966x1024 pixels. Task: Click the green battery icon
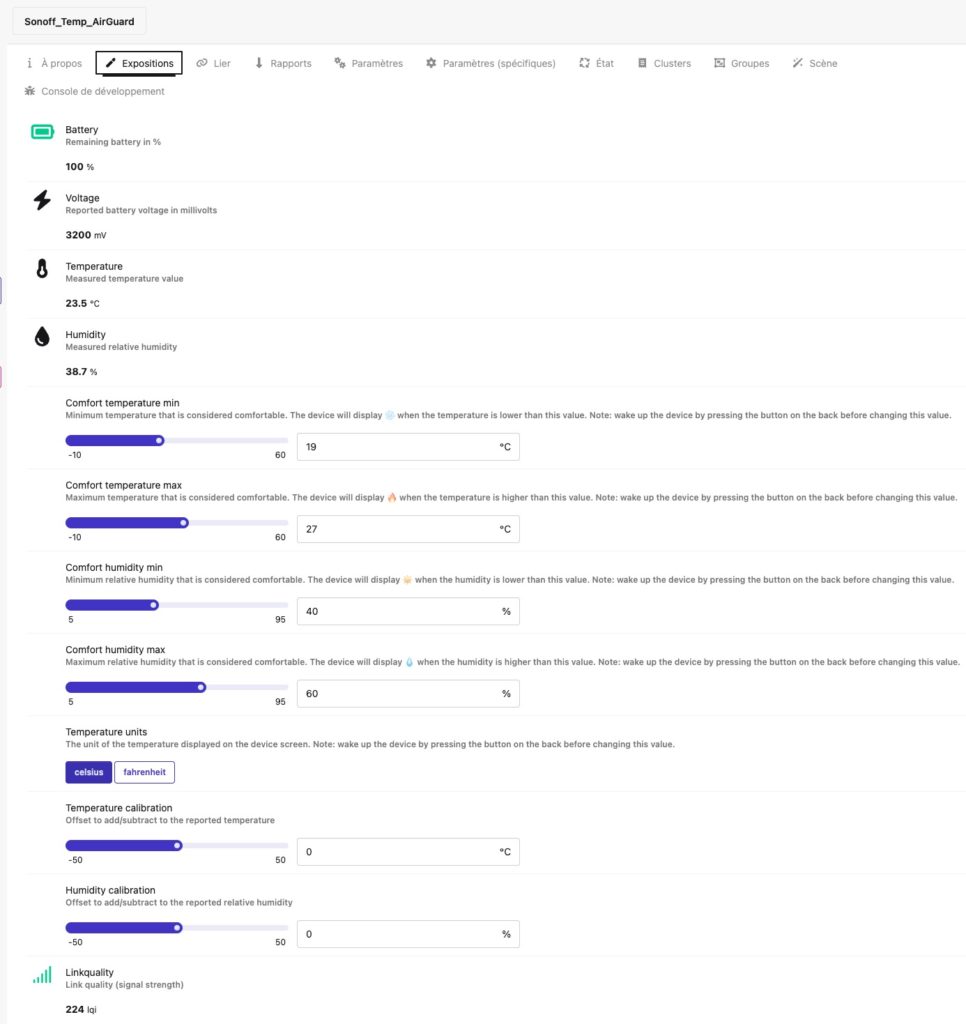[x=42, y=132]
